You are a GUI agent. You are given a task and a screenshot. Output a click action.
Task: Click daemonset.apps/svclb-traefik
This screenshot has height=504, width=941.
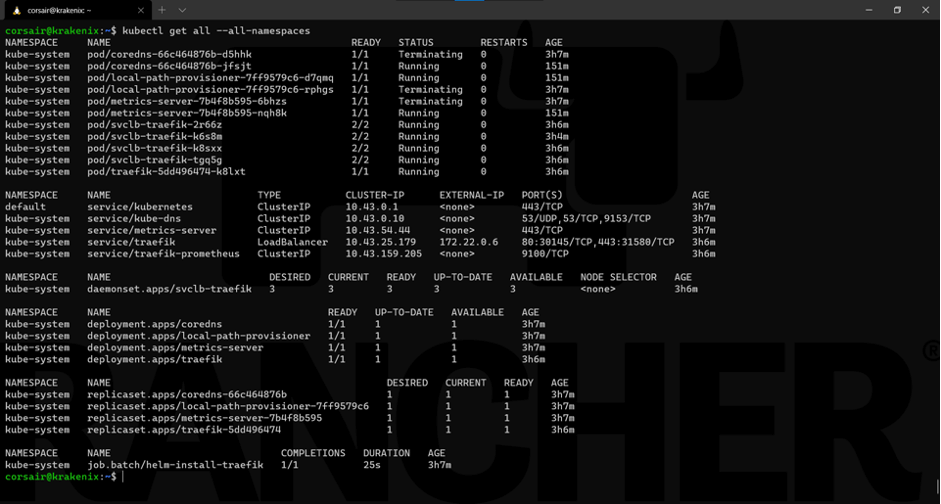click(169, 289)
